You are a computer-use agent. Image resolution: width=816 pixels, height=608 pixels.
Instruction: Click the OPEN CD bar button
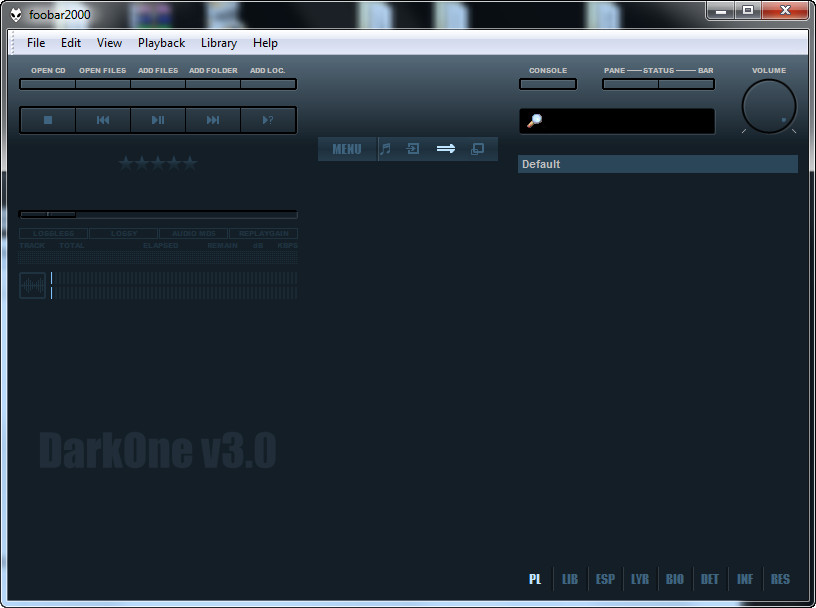[48, 84]
